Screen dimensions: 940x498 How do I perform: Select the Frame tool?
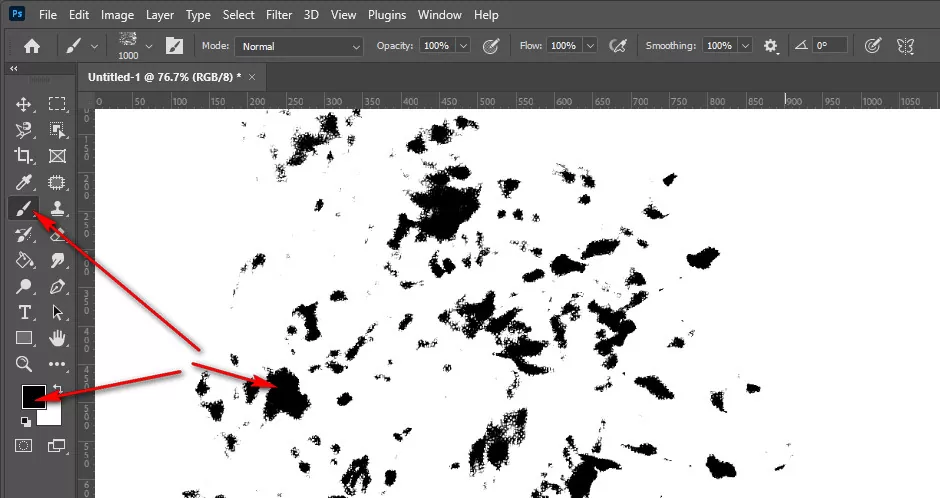point(57,156)
